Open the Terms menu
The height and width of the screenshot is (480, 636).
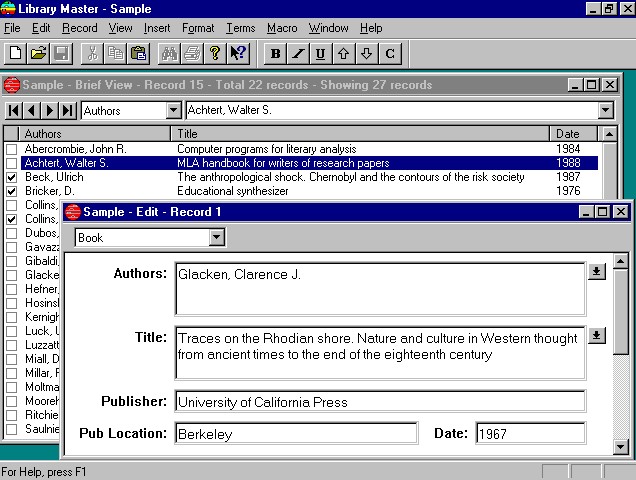(x=241, y=28)
